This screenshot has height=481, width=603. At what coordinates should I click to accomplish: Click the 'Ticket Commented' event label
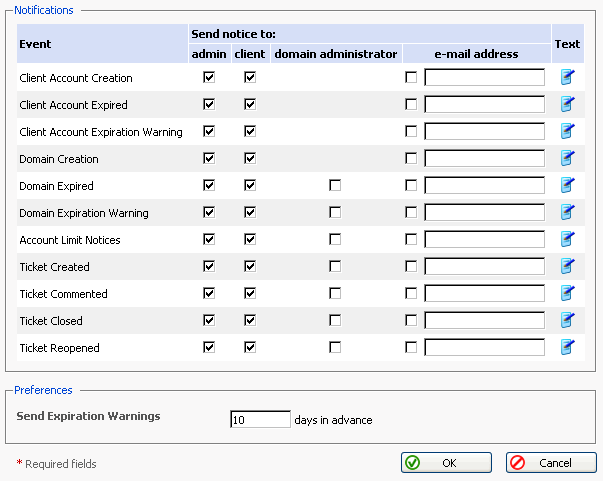(63, 294)
